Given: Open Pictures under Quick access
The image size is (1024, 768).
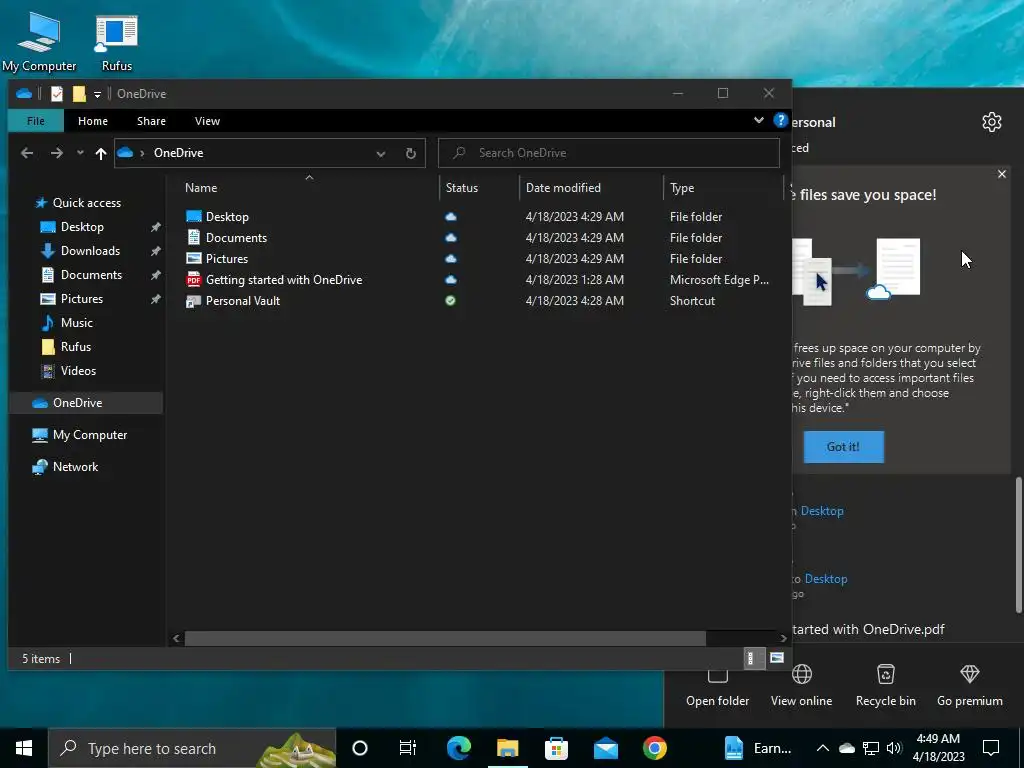Looking at the screenshot, I should click(82, 299).
